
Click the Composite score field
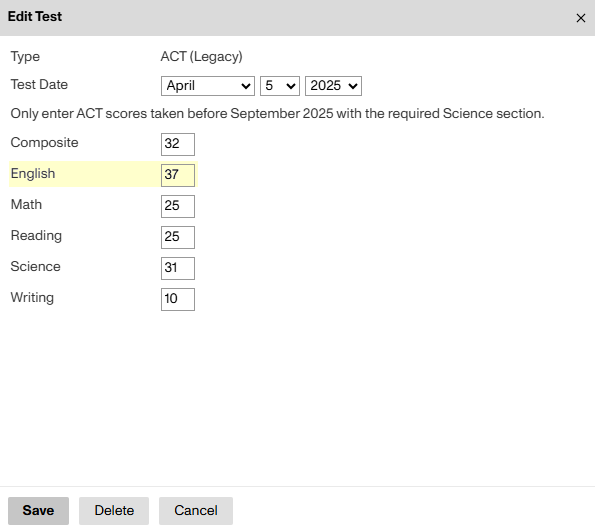(x=178, y=144)
